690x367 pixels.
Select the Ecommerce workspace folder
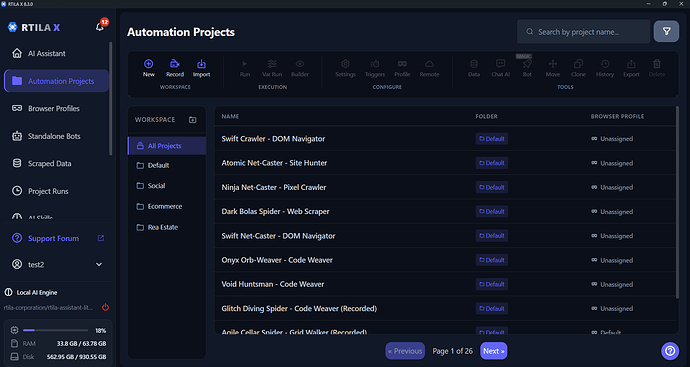pyautogui.click(x=167, y=206)
